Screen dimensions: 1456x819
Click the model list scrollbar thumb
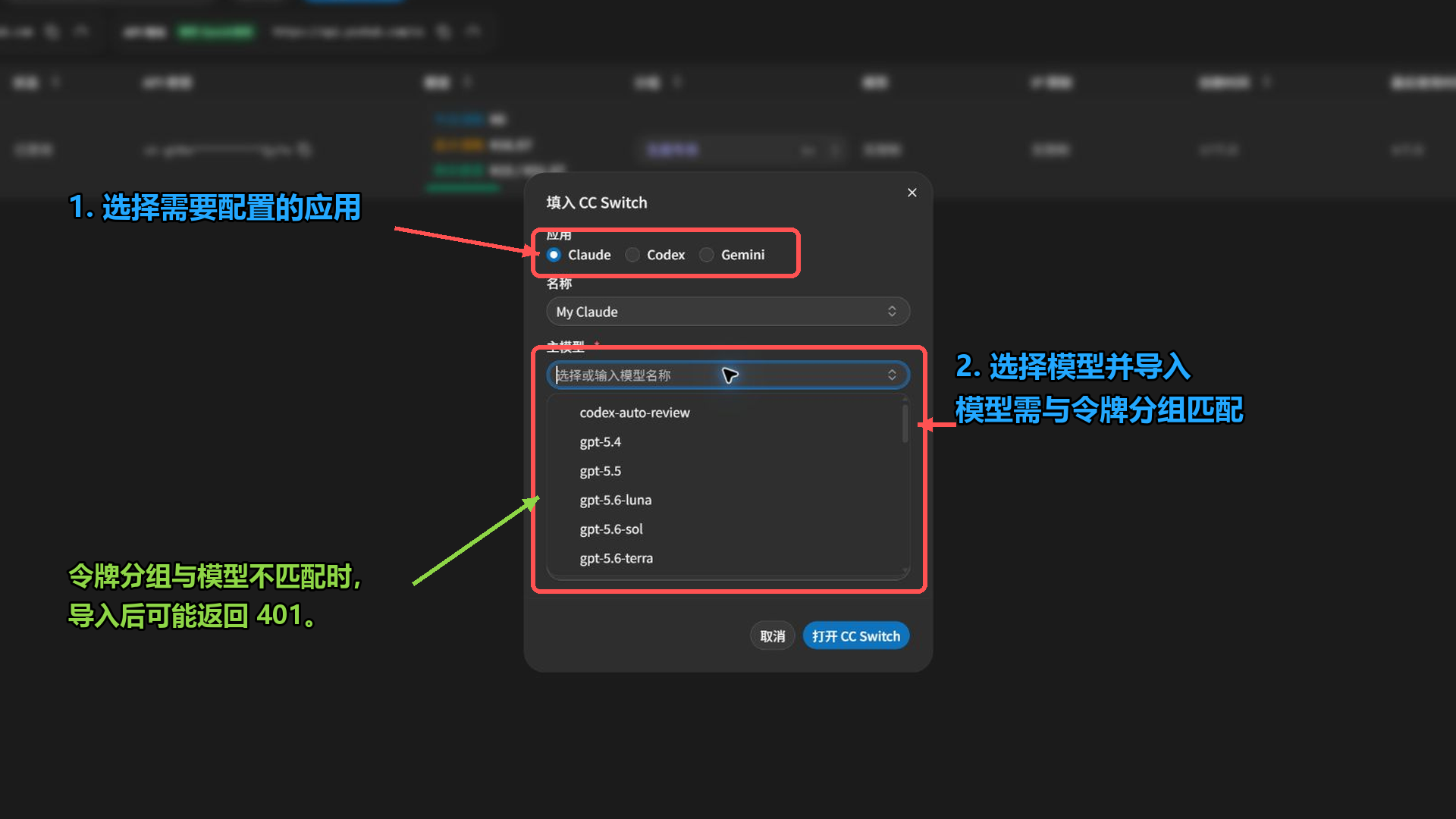click(x=905, y=423)
